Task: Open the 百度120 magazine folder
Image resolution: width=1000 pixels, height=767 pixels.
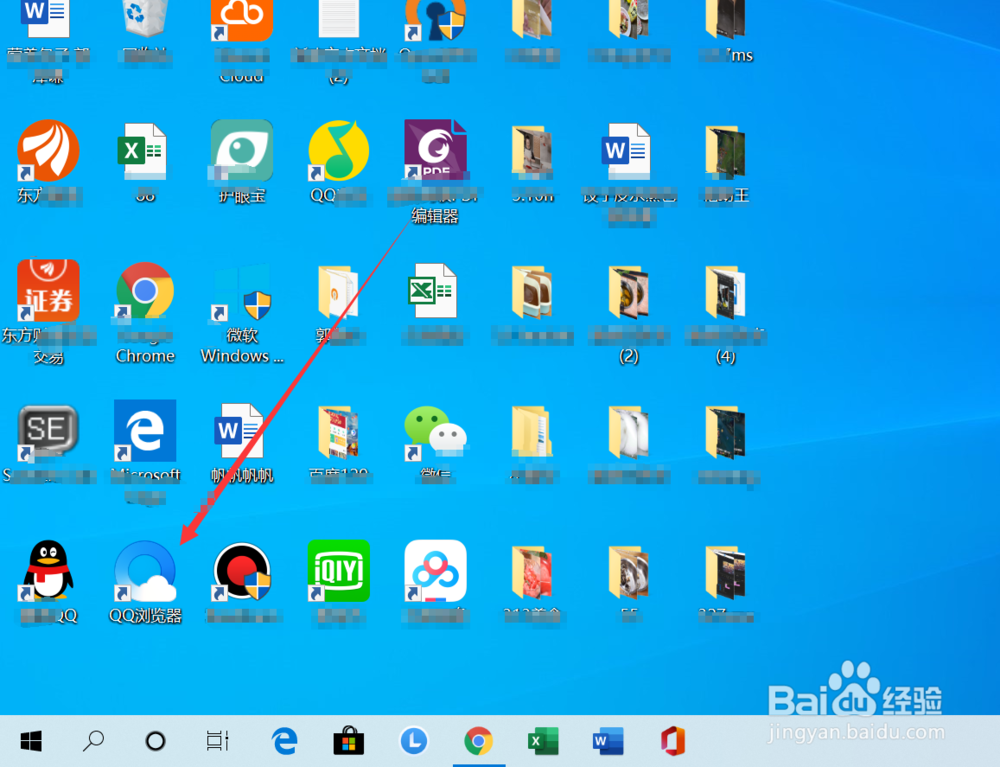Action: 339,432
